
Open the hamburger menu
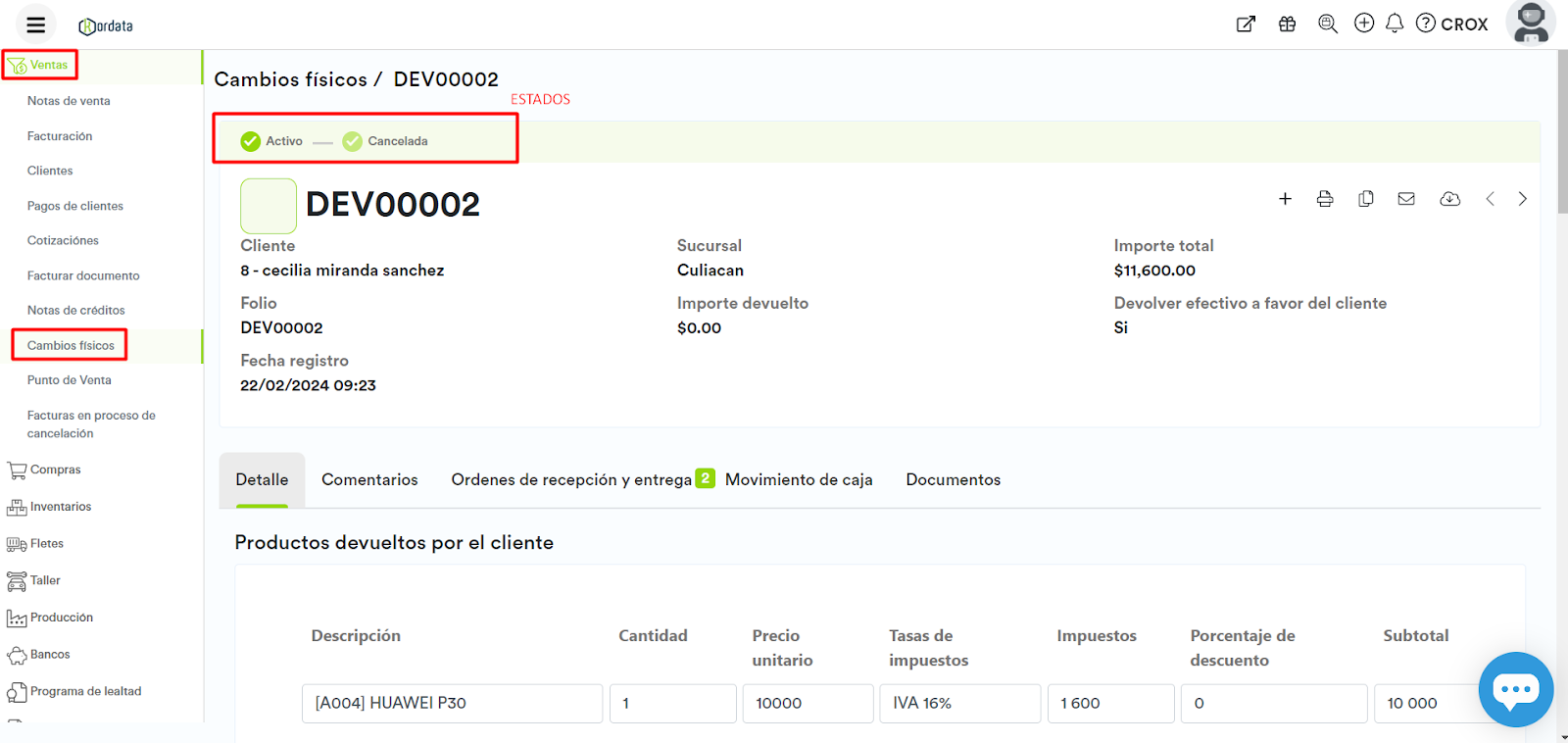pyautogui.click(x=35, y=25)
